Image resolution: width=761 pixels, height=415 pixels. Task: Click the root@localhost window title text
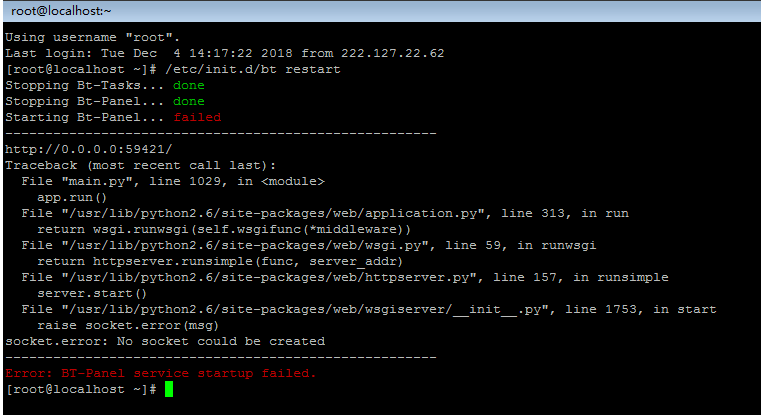pyautogui.click(x=61, y=11)
